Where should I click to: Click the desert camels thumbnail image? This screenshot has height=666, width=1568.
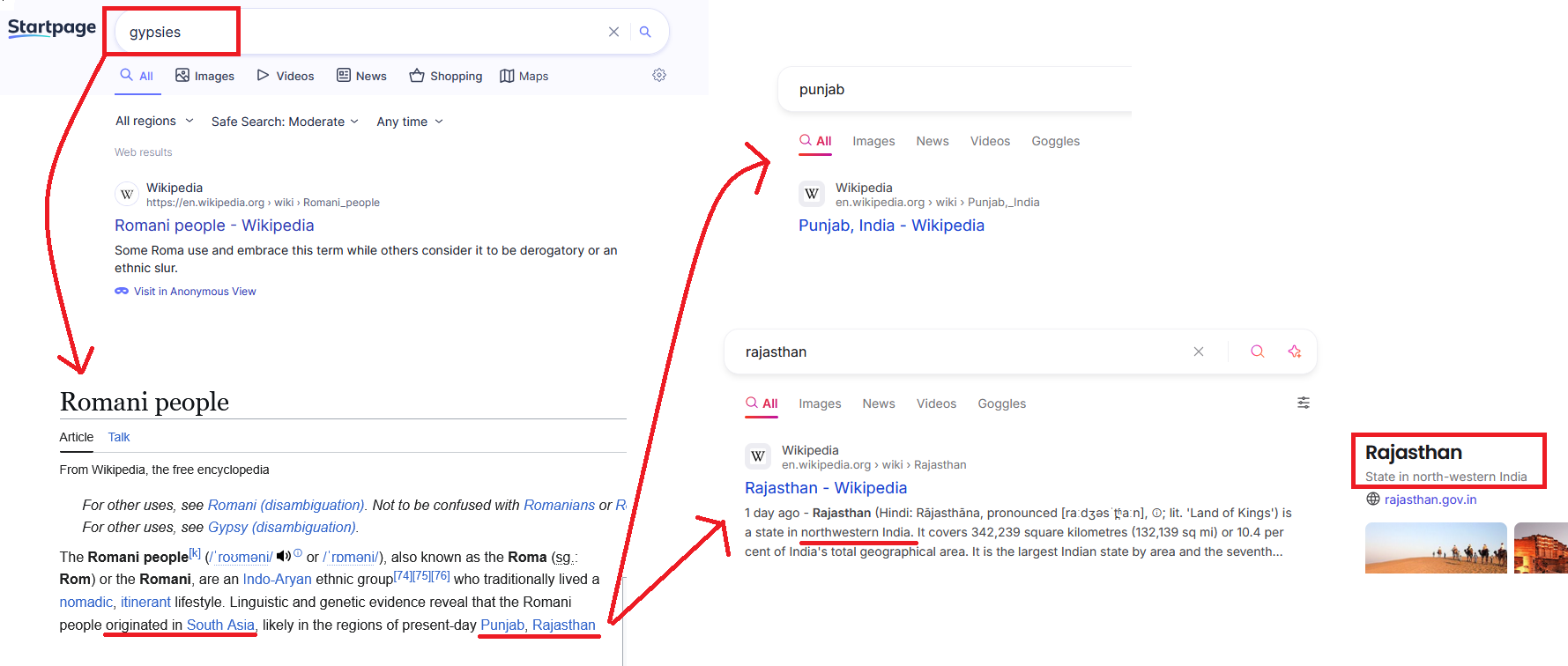[x=1435, y=548]
